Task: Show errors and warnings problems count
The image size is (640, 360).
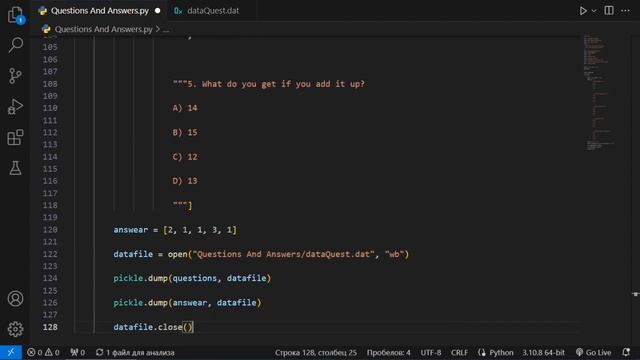Action: pyautogui.click(x=43, y=352)
